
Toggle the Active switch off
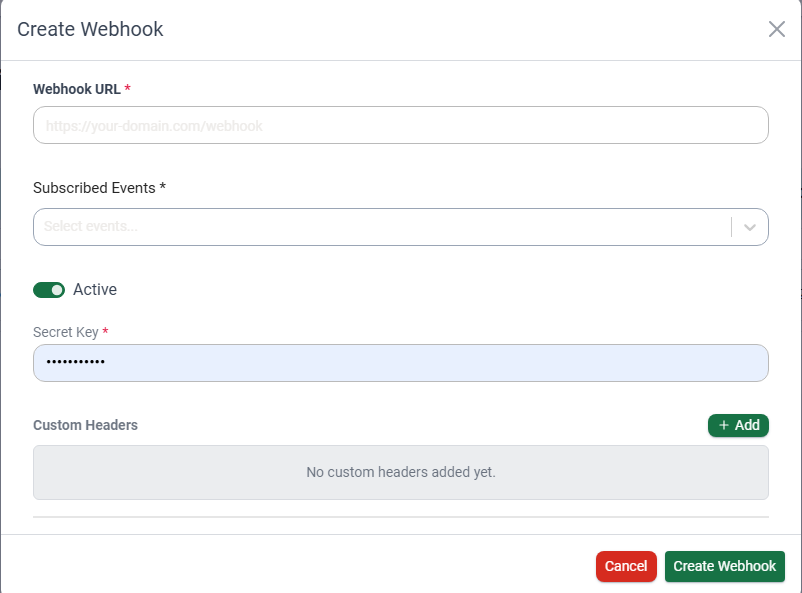coord(49,290)
